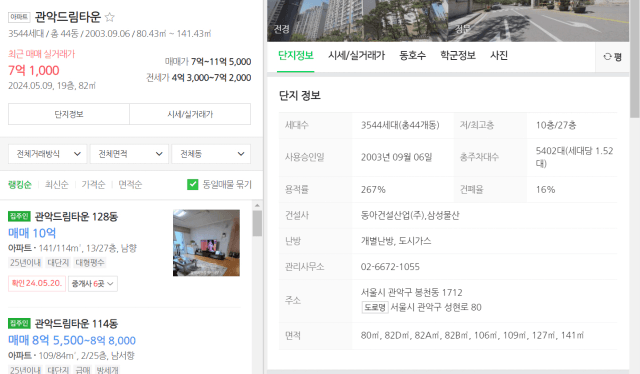Click the 7억 1,000 recent transaction price
640x374 pixels.
click(33, 71)
